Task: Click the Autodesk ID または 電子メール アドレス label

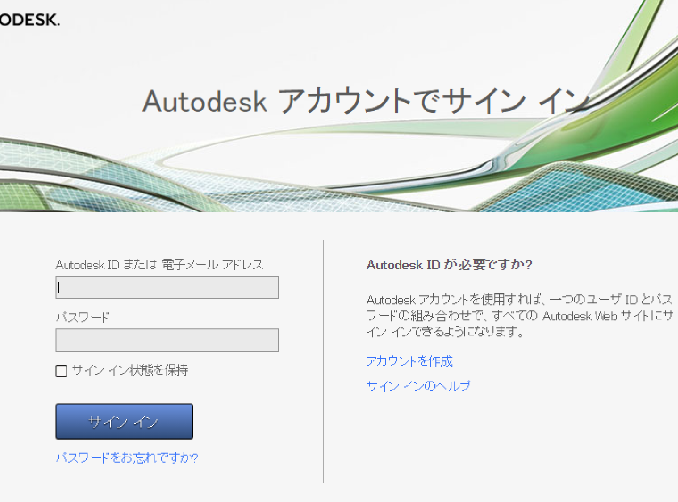Action: [160, 265]
